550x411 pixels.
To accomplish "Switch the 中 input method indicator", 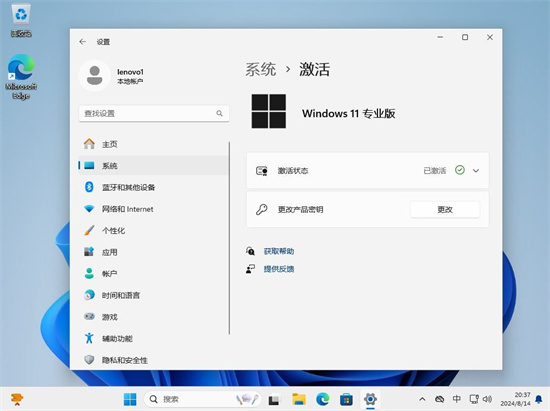I will tap(457, 399).
